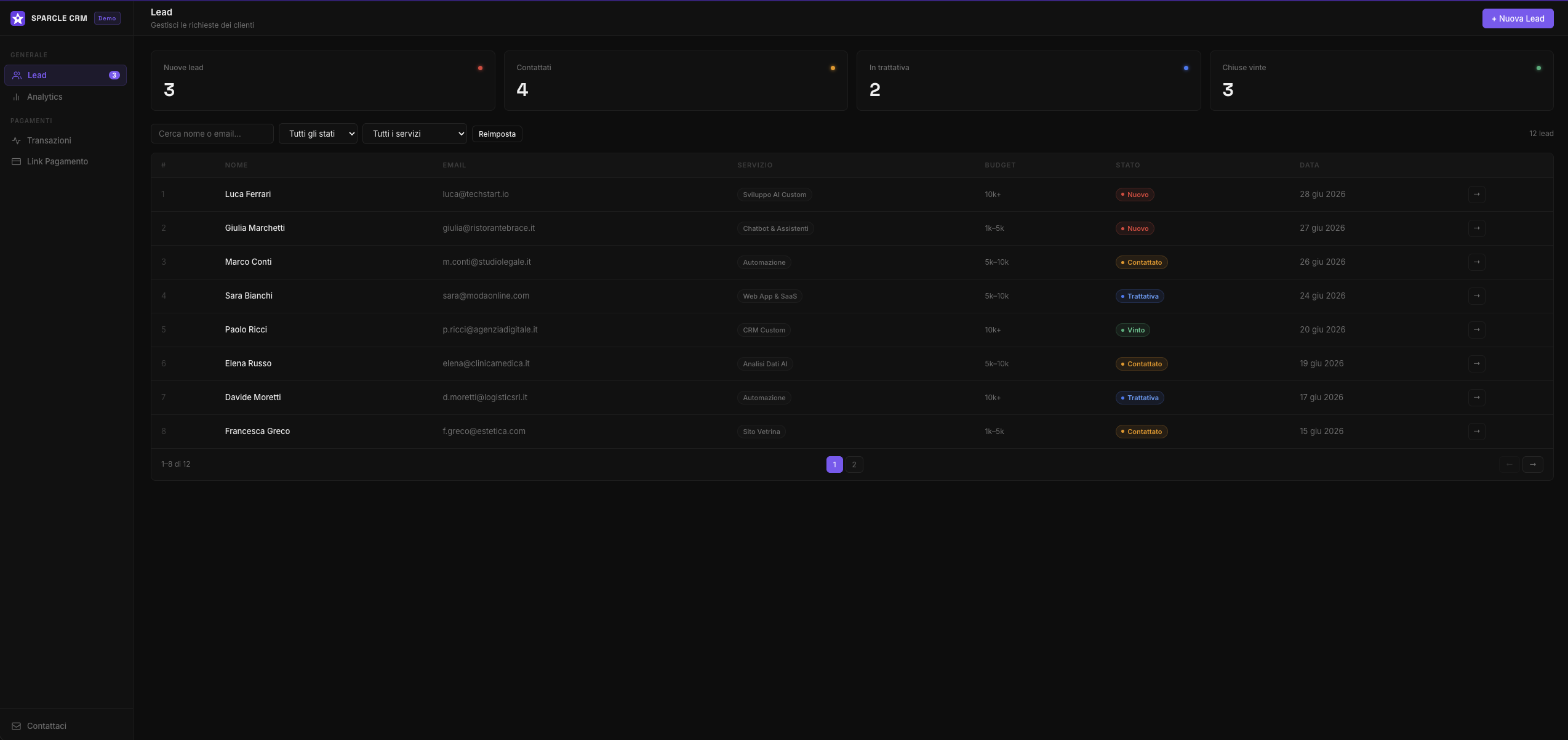The width and height of the screenshot is (1568, 740).
Task: Click the Chatbot & Assistenti service tag
Action: pyautogui.click(x=775, y=228)
